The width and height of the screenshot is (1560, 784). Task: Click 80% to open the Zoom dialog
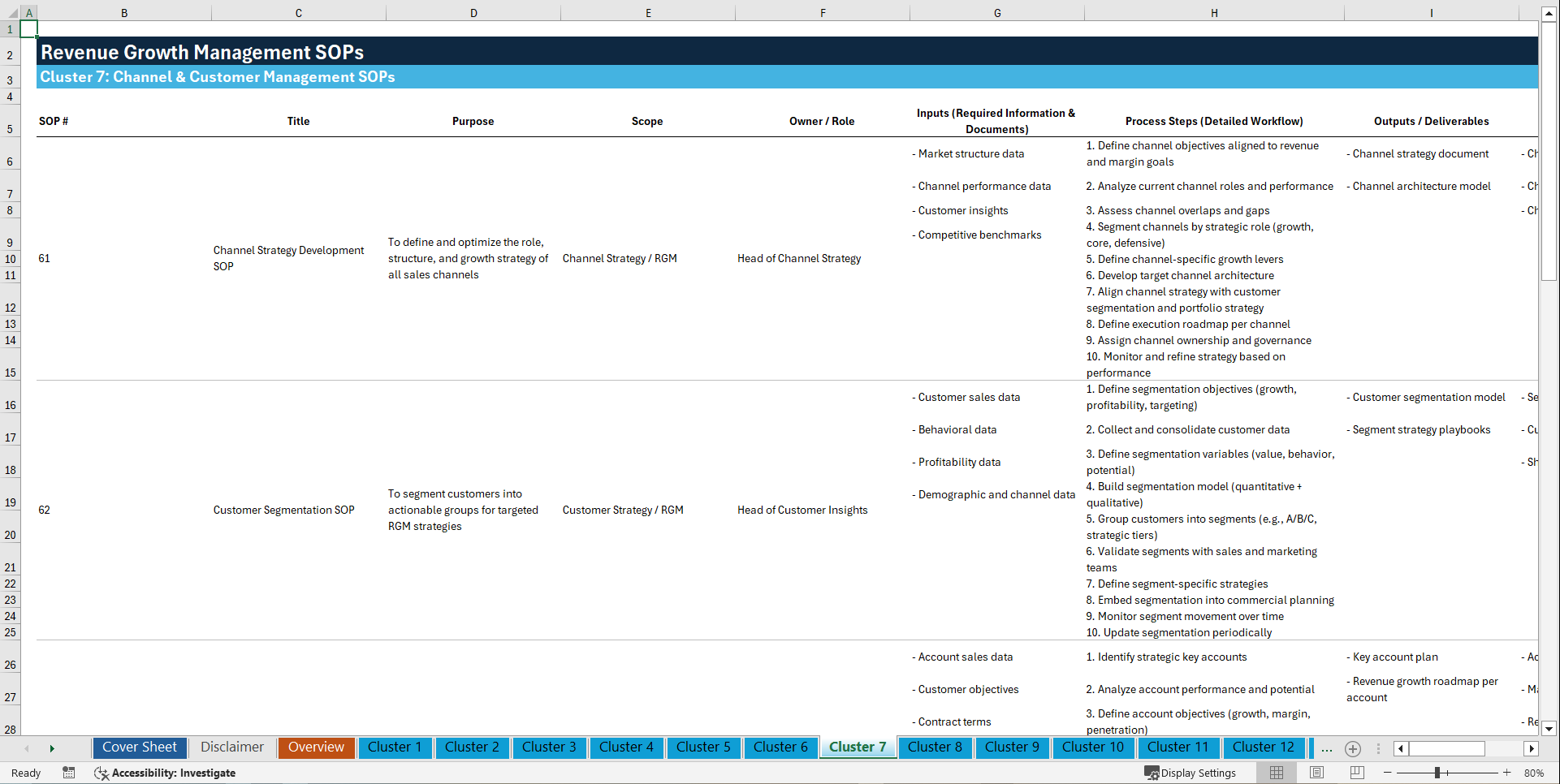[x=1535, y=773]
